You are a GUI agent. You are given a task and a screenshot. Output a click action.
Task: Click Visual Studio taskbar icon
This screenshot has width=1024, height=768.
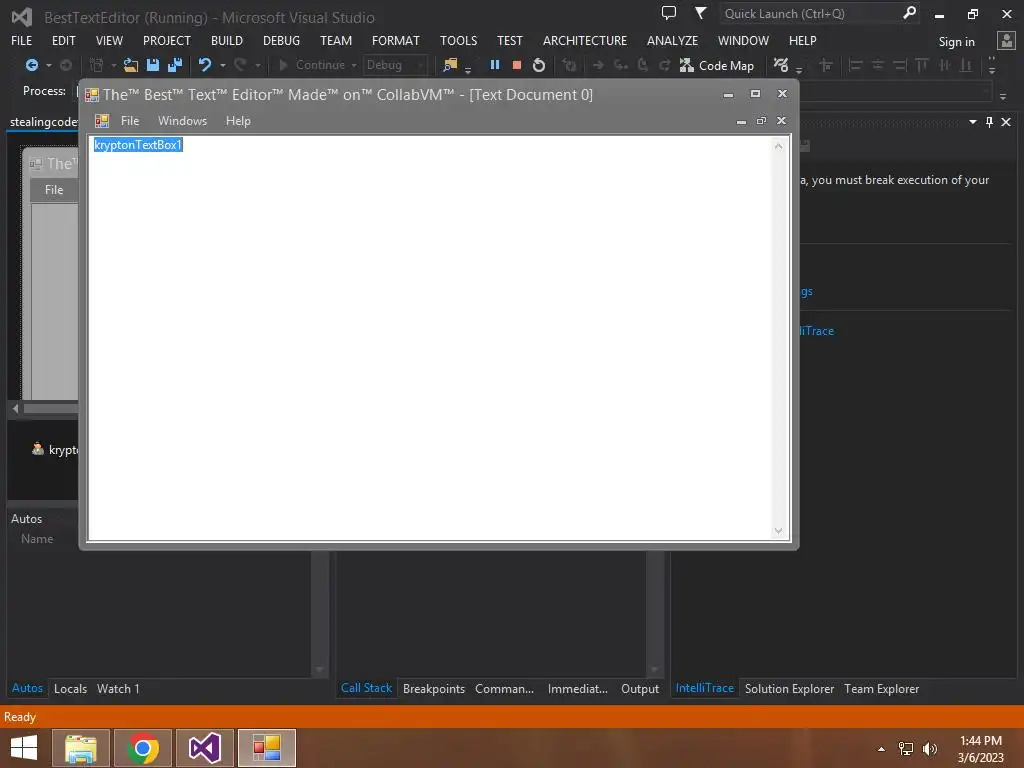coord(205,748)
